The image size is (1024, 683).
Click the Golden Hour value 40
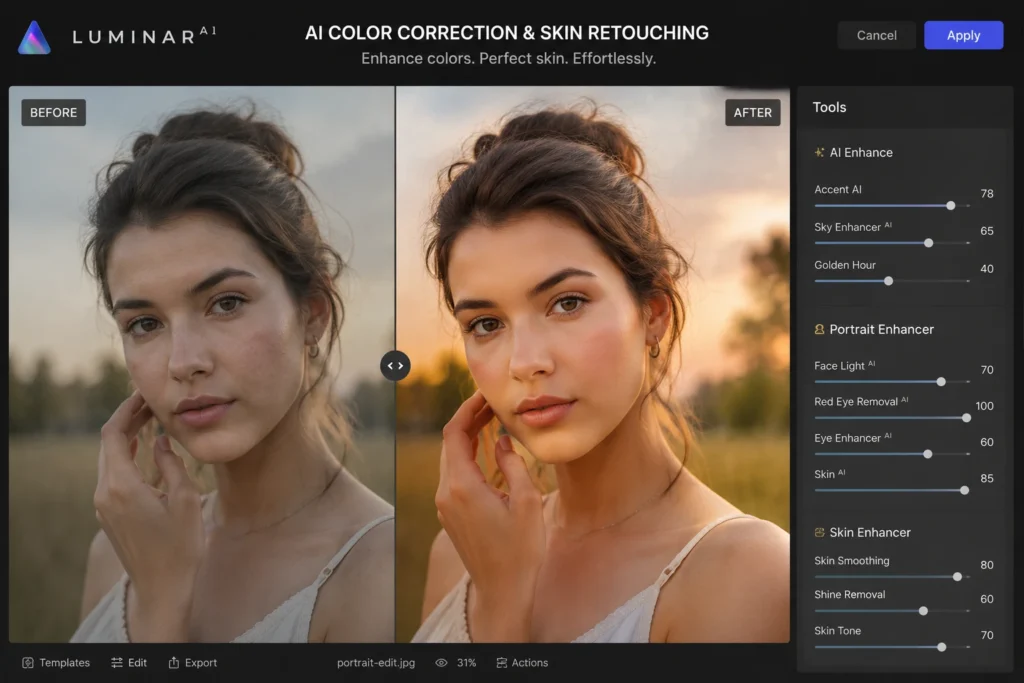click(x=987, y=268)
